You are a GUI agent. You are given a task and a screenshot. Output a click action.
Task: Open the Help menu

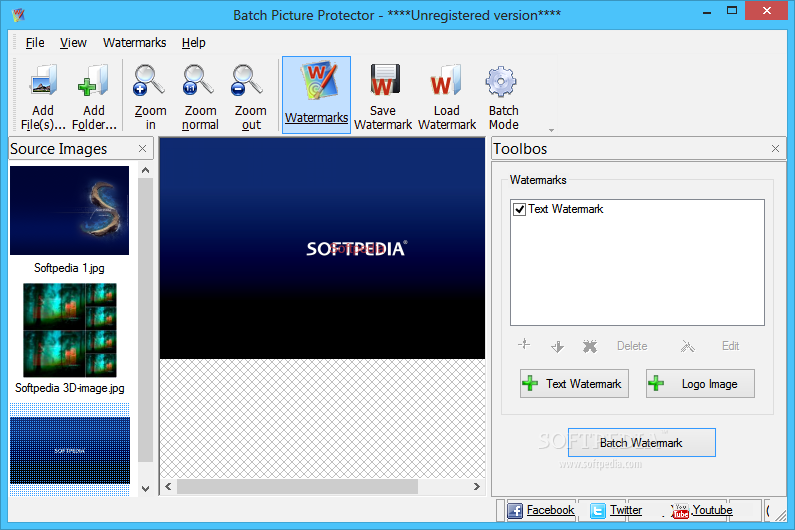tap(194, 43)
